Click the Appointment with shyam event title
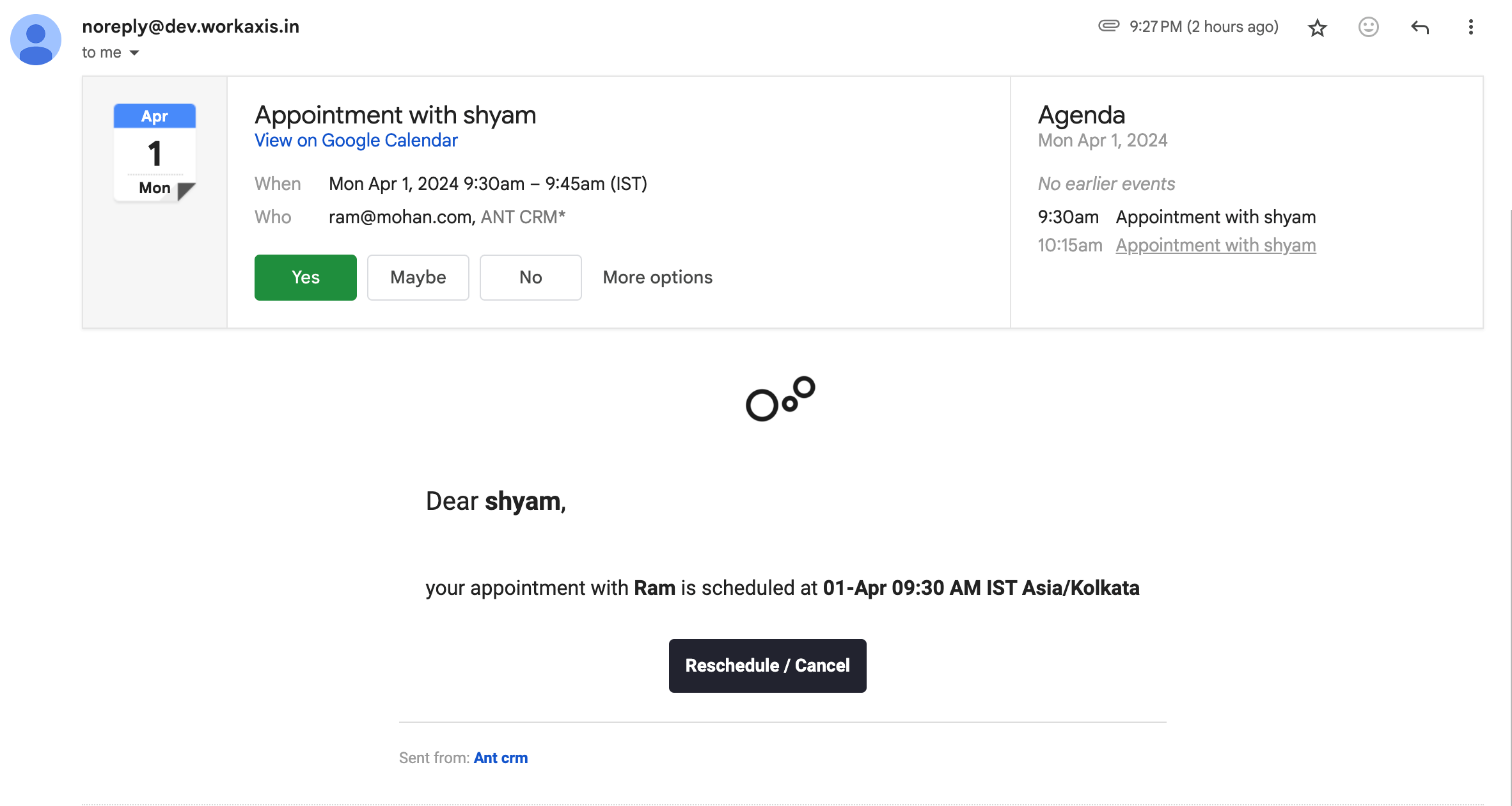 pos(395,115)
